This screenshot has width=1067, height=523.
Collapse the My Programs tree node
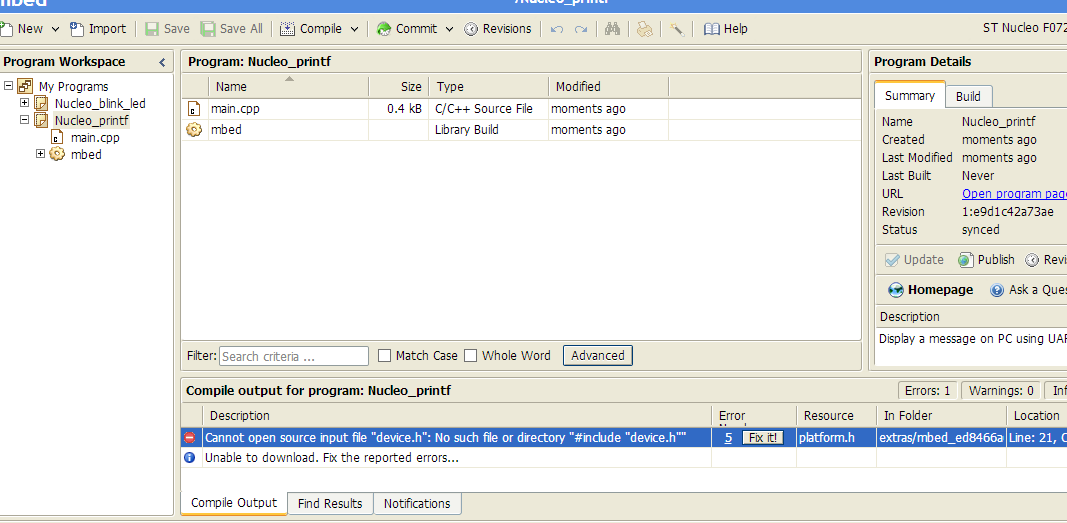point(8,86)
